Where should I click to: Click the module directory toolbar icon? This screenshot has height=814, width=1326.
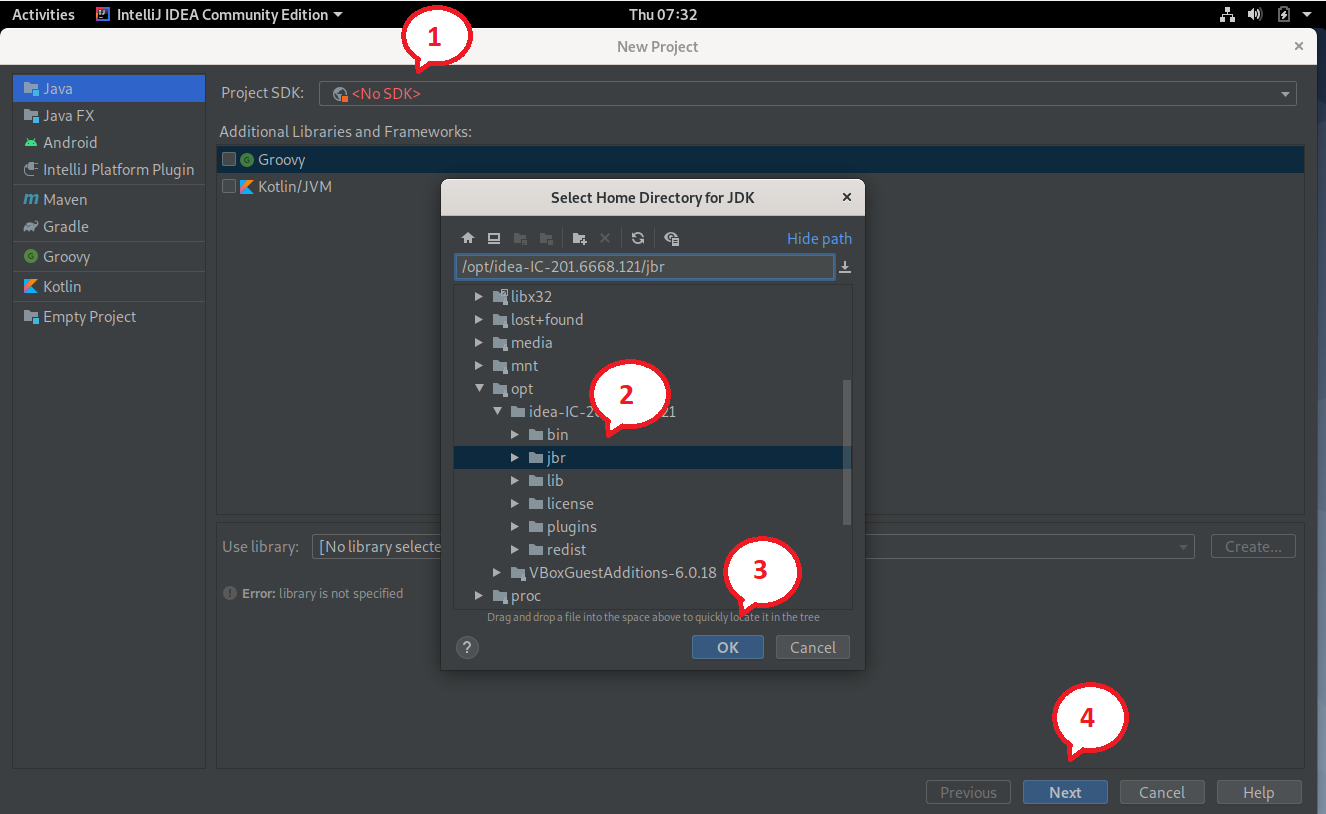pyautogui.click(x=546, y=238)
